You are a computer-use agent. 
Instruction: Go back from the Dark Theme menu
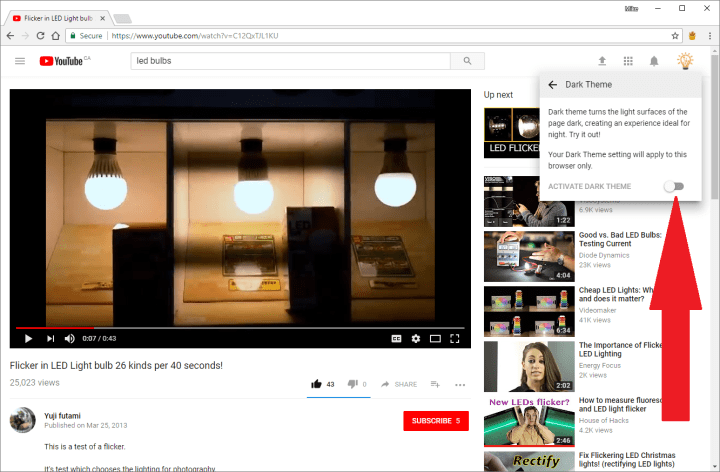click(x=552, y=85)
